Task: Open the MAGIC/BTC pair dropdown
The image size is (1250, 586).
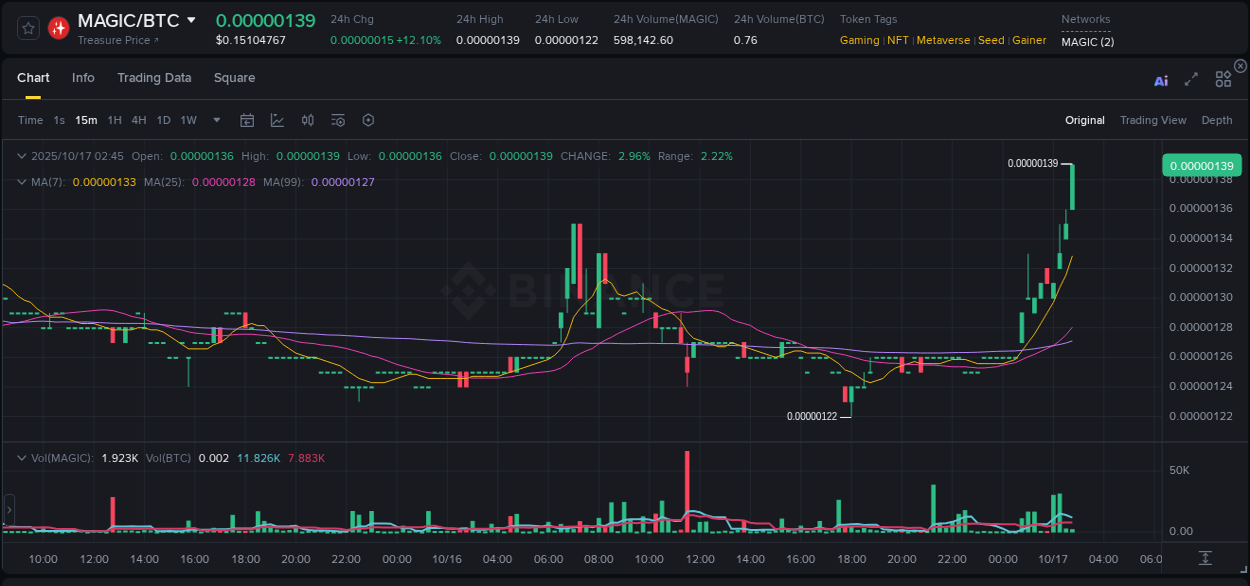Action: [x=191, y=20]
